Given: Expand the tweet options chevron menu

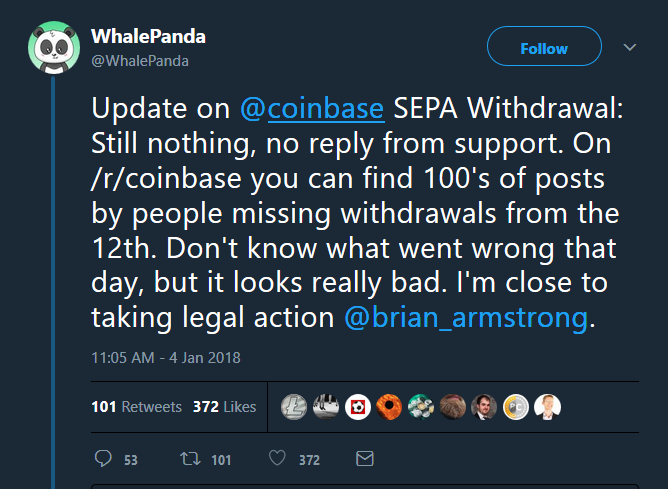Looking at the screenshot, I should 630,47.
